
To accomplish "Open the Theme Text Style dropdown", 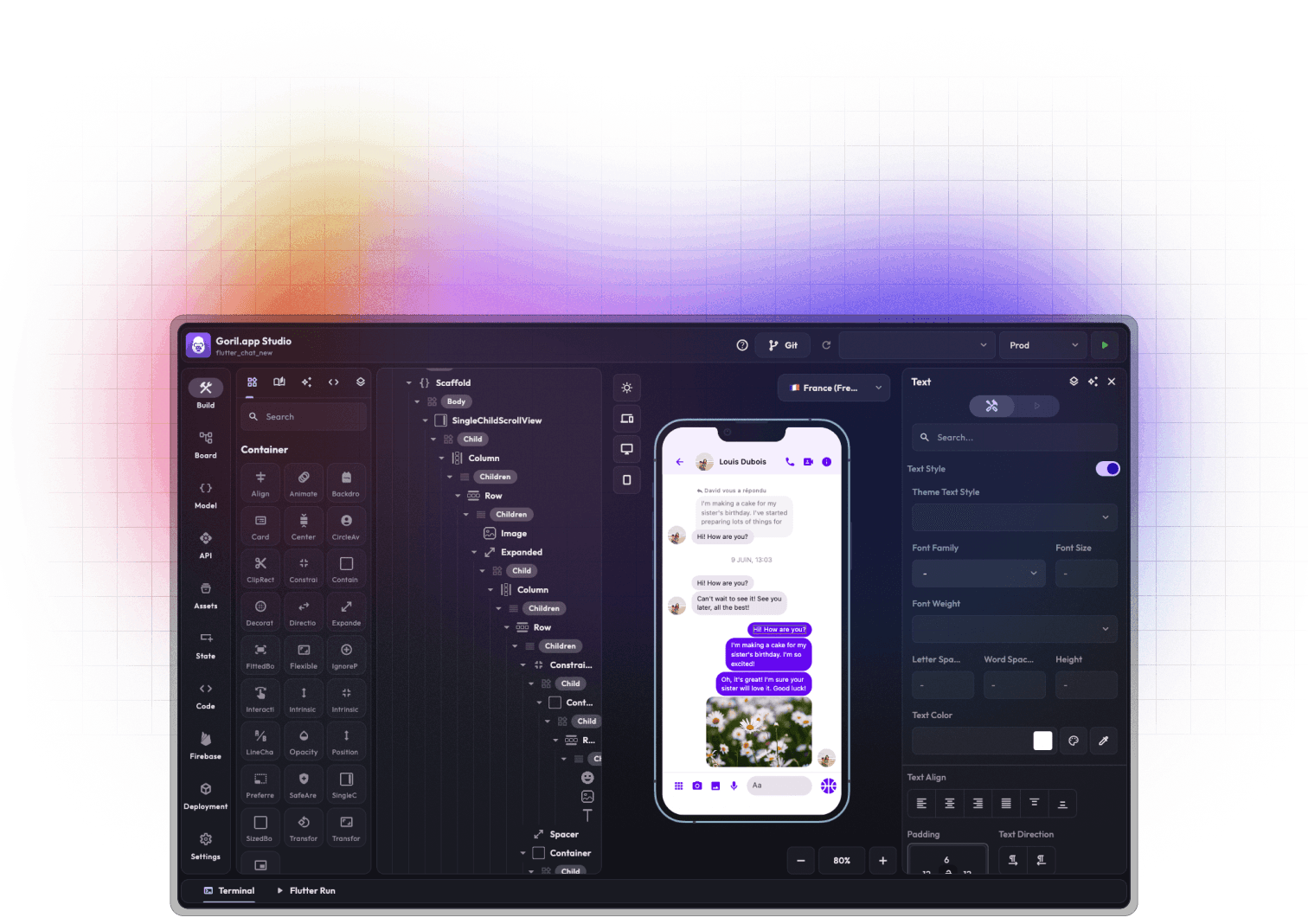I will coord(1015,517).
